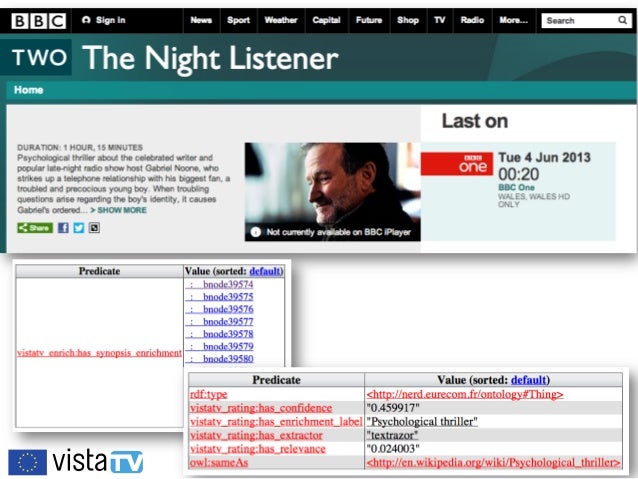This screenshot has width=638, height=479.
Task: Click the owl:sameAs predicate link
Action: [x=218, y=462]
